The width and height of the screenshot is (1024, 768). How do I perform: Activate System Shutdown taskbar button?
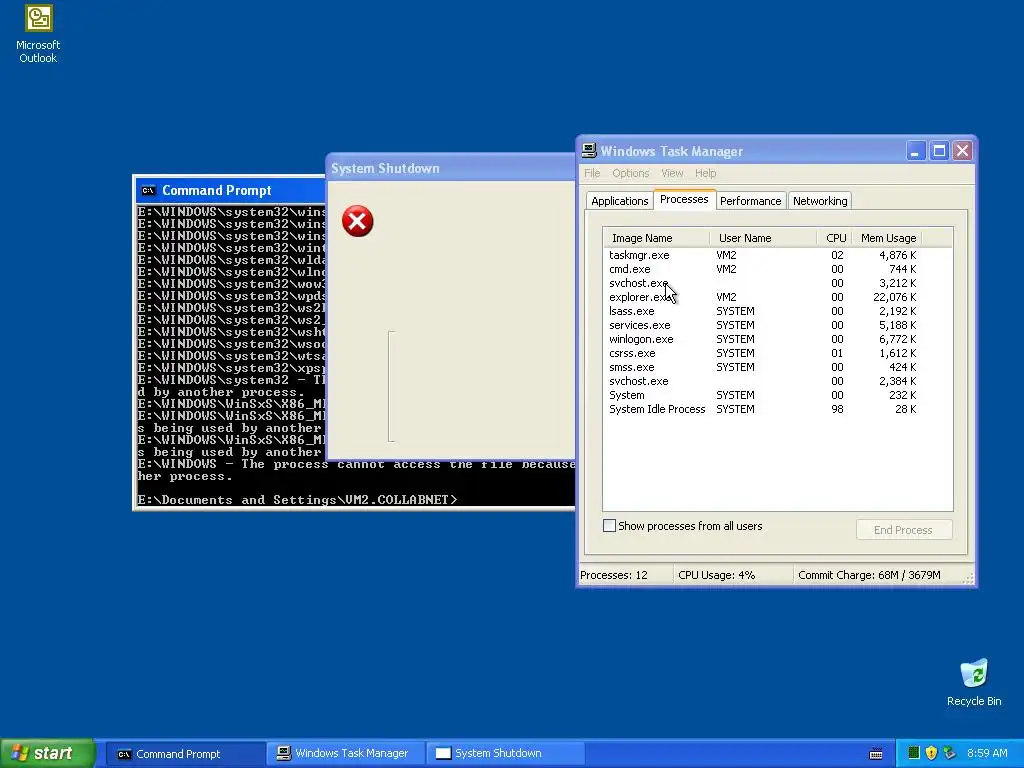tap(505, 754)
